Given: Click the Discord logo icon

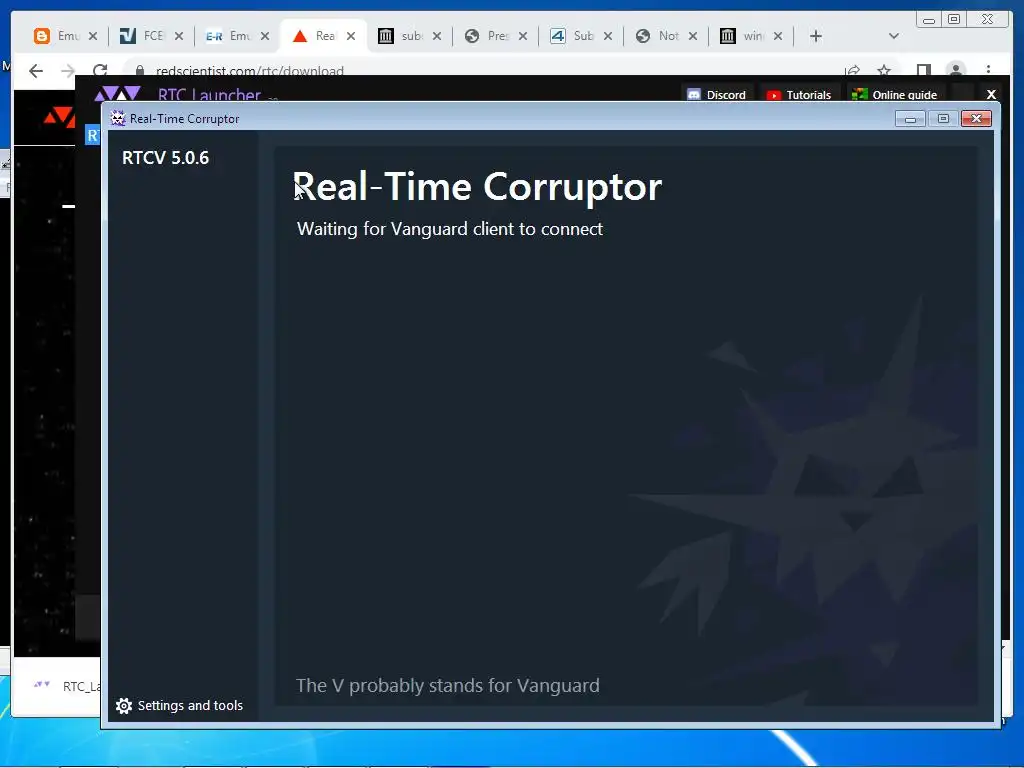Looking at the screenshot, I should coord(694,95).
